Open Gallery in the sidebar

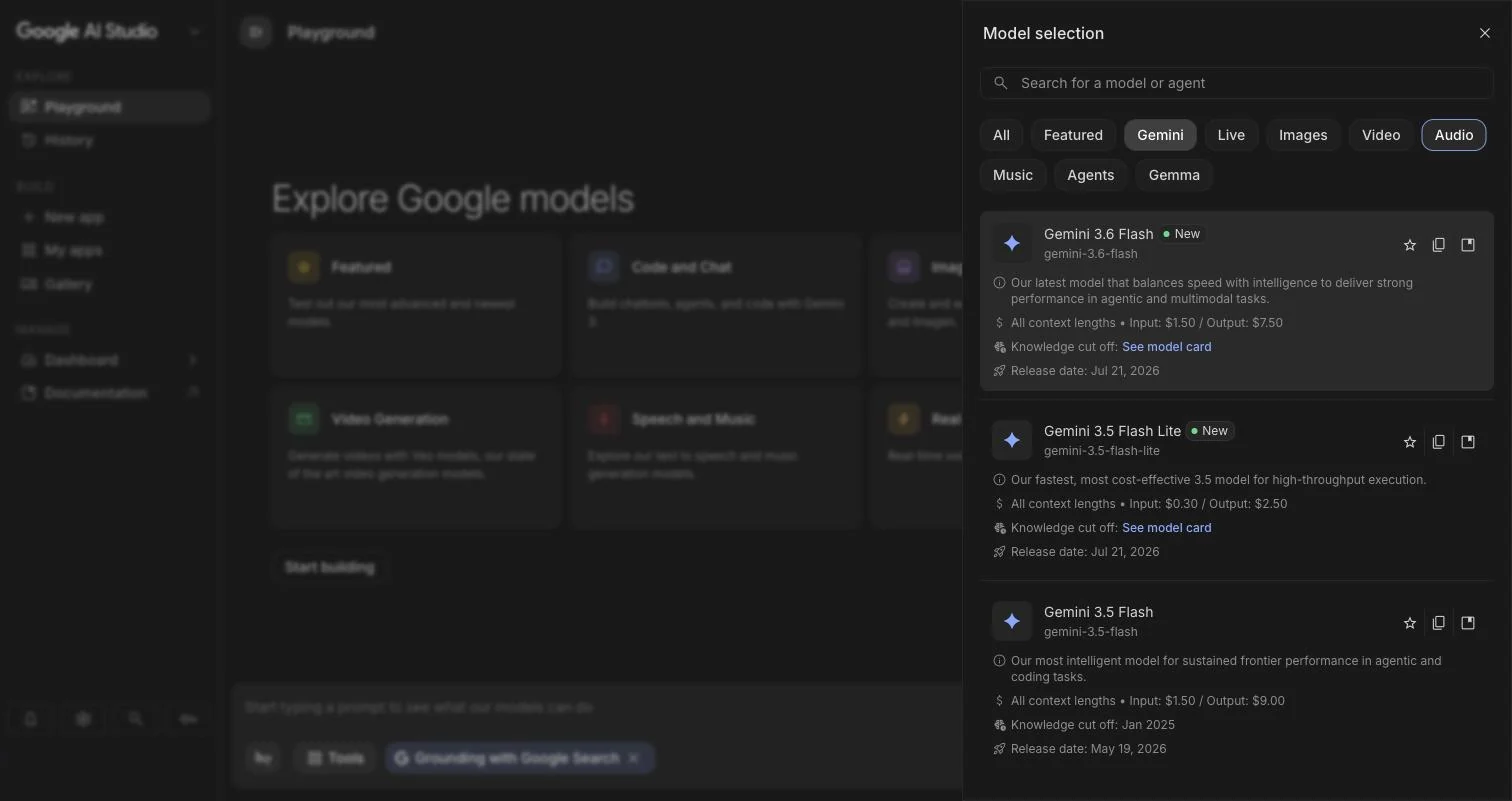point(109,284)
